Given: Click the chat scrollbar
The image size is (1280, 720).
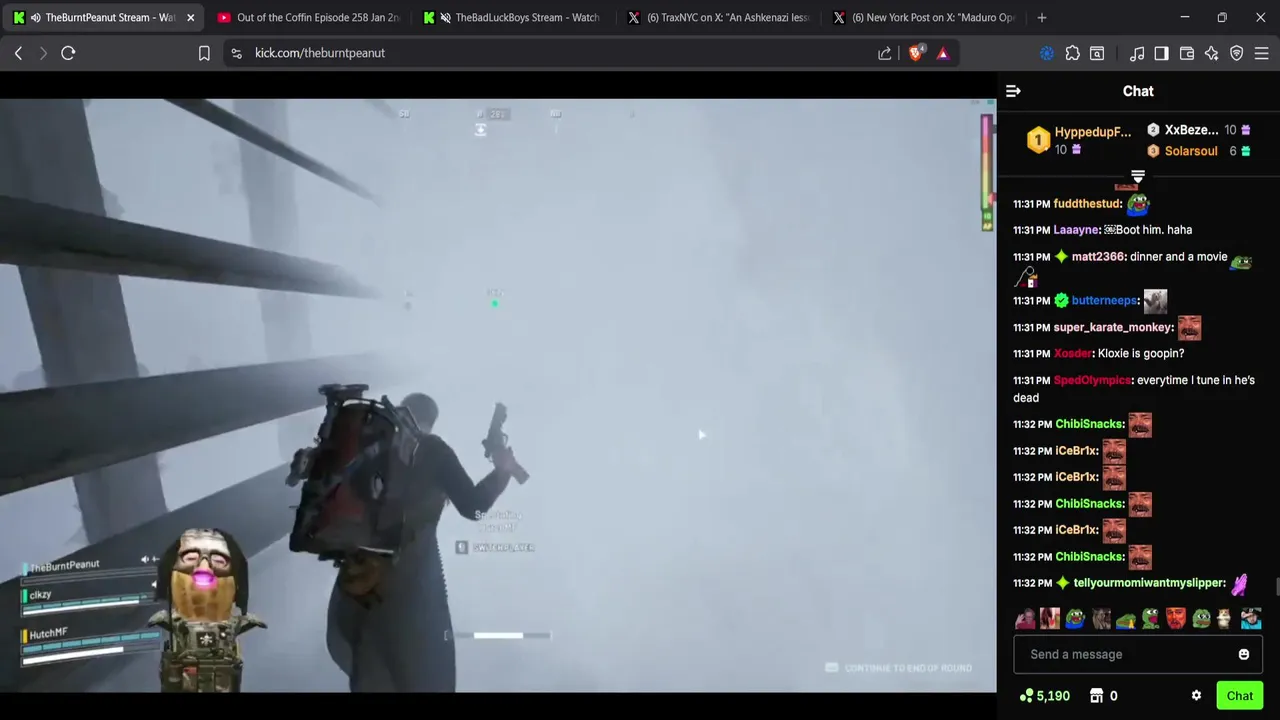Looking at the screenshot, I should 1276,586.
